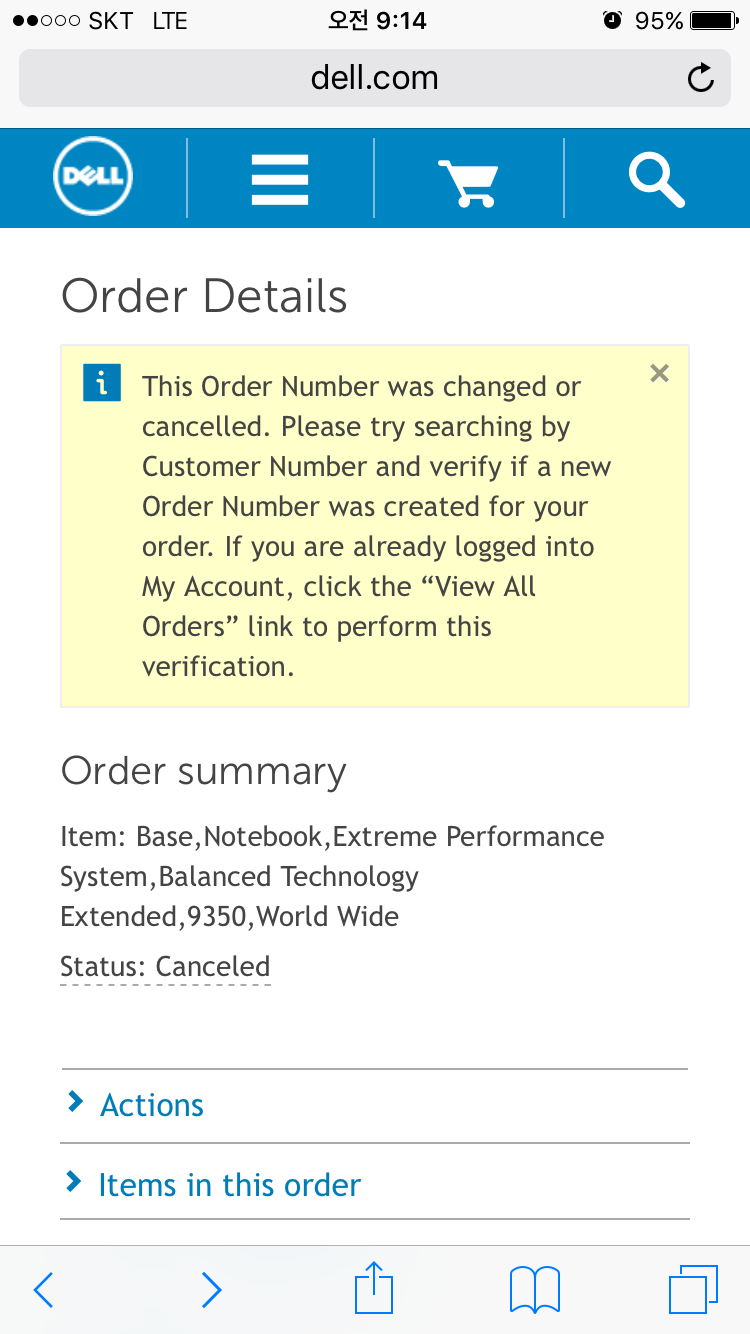Click the chevron beside Actions
Image resolution: width=750 pixels, height=1334 pixels.
pos(75,1103)
